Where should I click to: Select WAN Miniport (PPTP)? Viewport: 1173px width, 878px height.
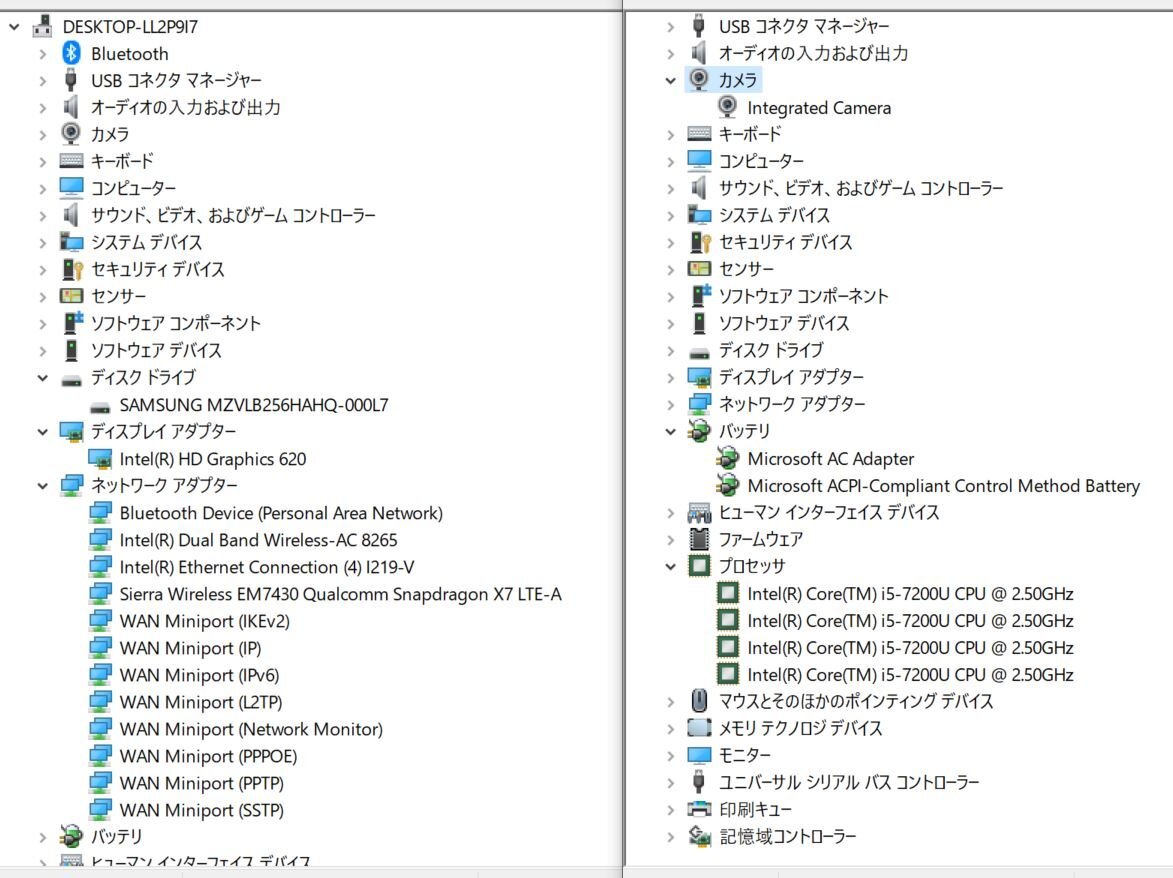pyautogui.click(x=201, y=782)
